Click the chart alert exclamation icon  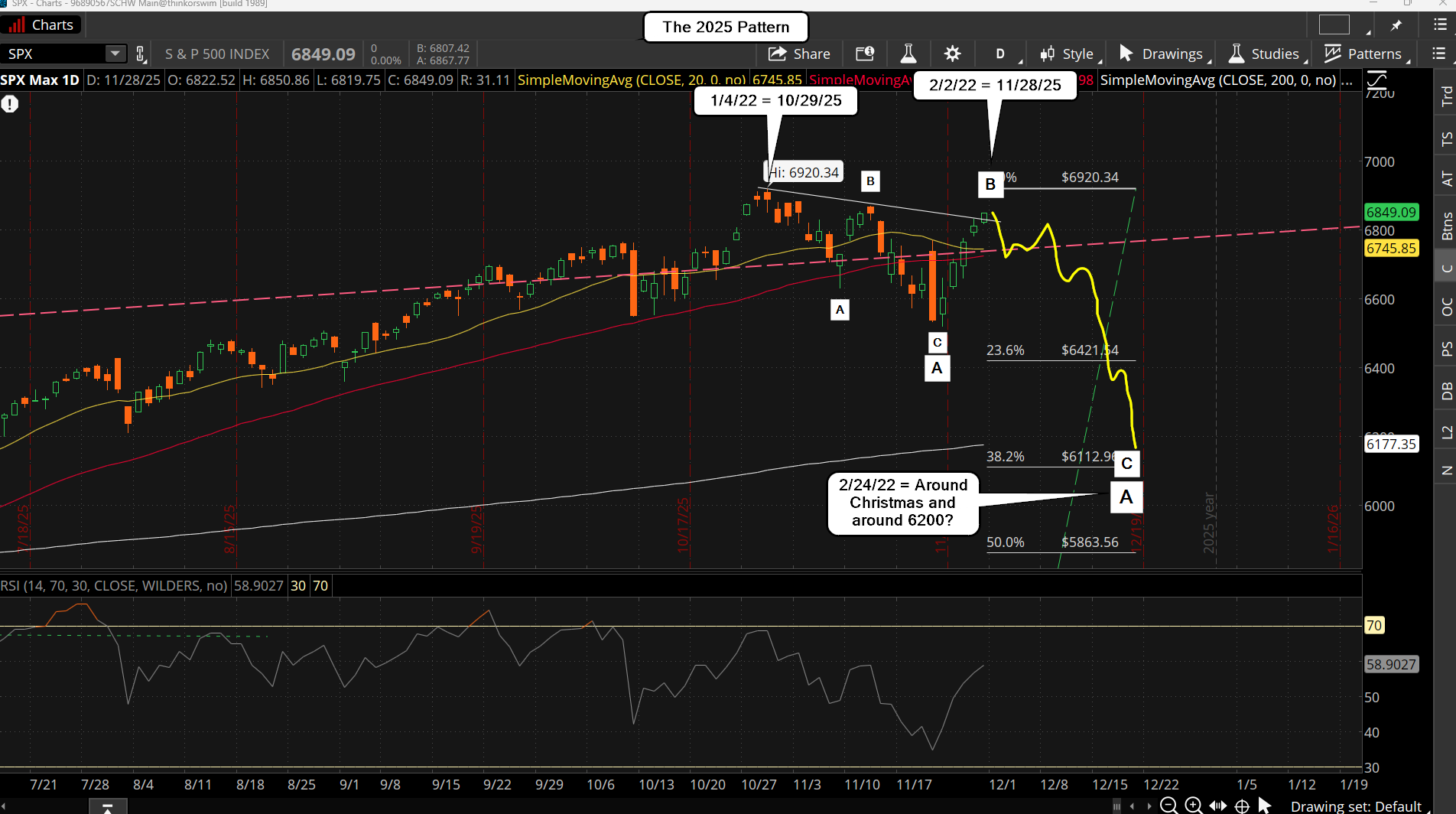10,104
